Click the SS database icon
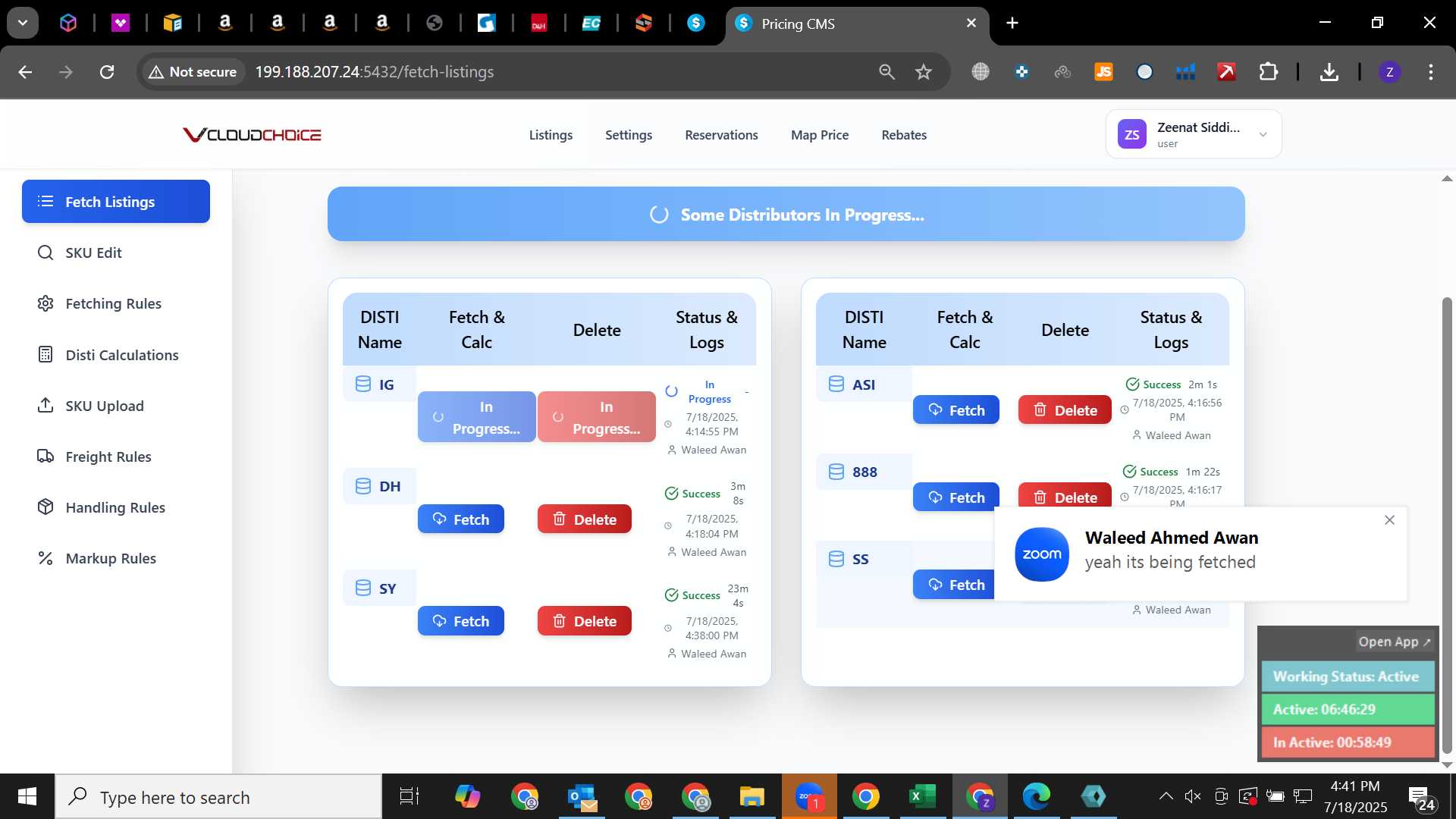The width and height of the screenshot is (1456, 819). coord(836,558)
